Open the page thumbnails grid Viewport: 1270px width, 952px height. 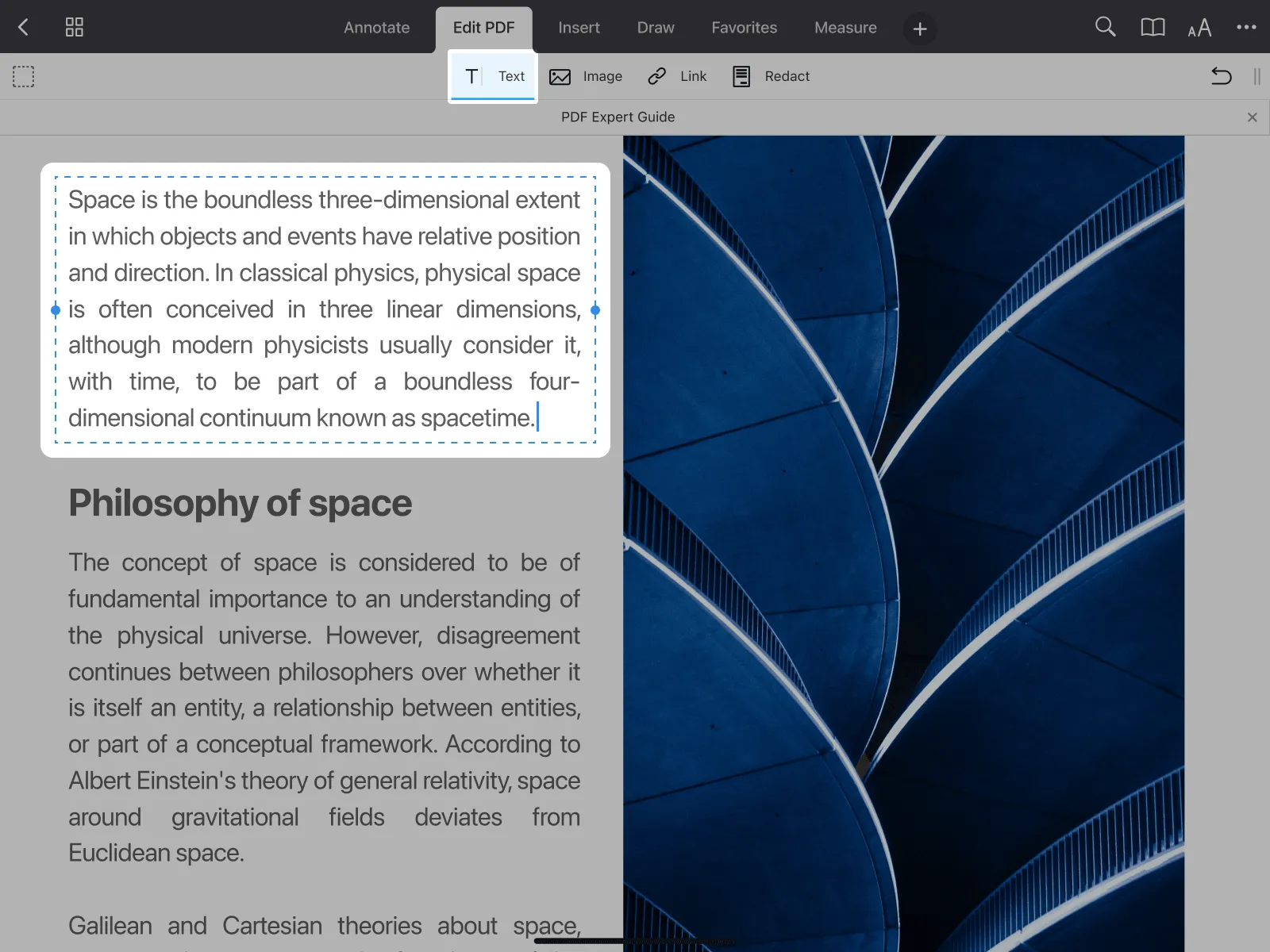click(x=74, y=26)
